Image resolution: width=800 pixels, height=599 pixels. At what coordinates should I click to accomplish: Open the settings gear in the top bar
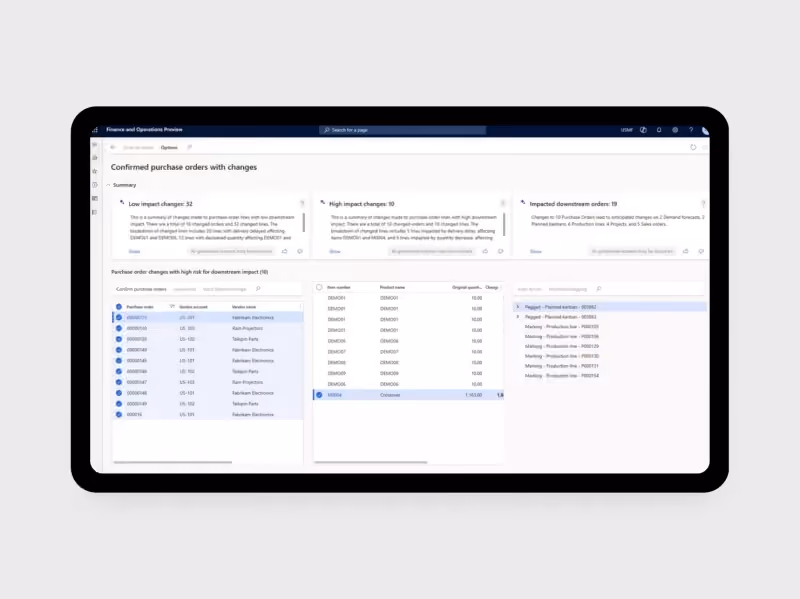(x=675, y=130)
